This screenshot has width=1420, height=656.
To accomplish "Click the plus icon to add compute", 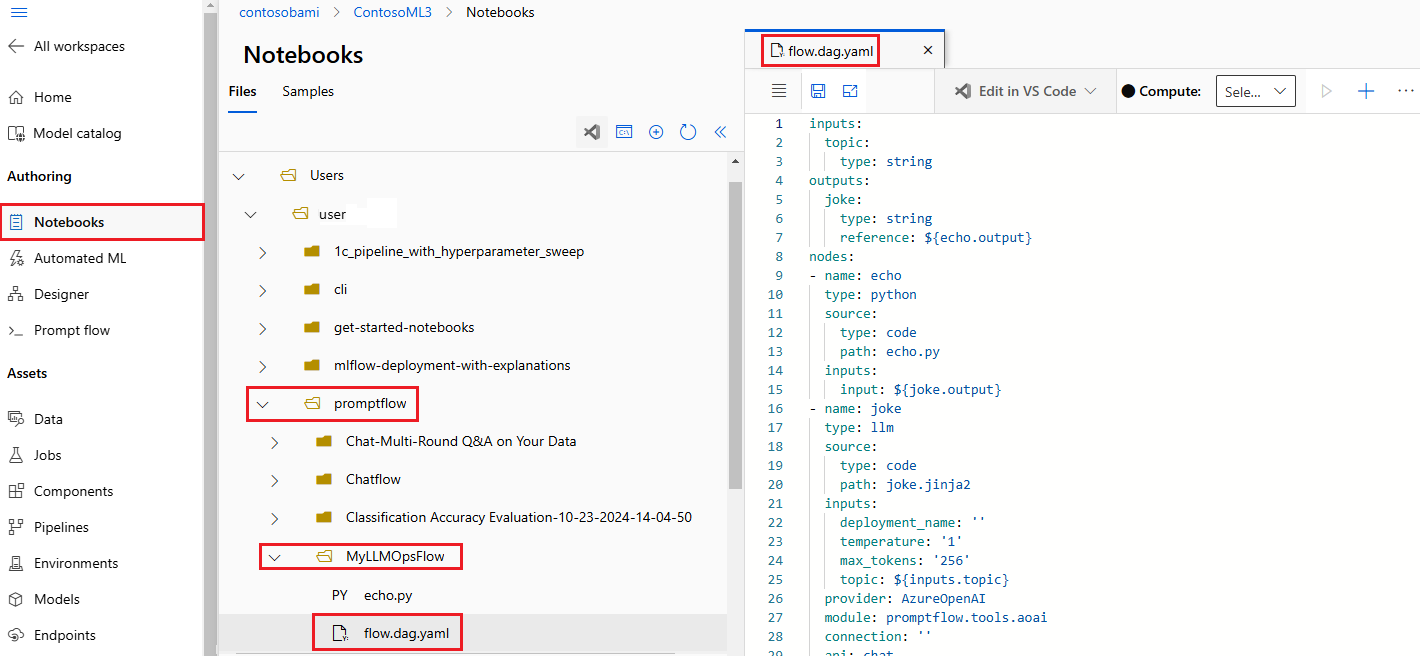I will click(1366, 91).
